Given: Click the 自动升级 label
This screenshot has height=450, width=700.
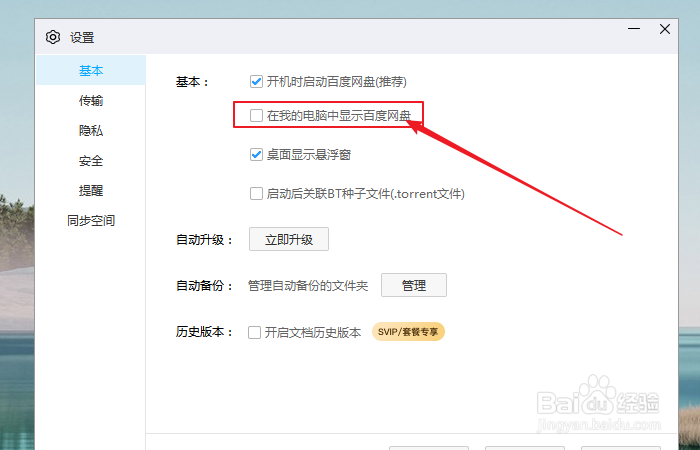Looking at the screenshot, I should 205,240.
